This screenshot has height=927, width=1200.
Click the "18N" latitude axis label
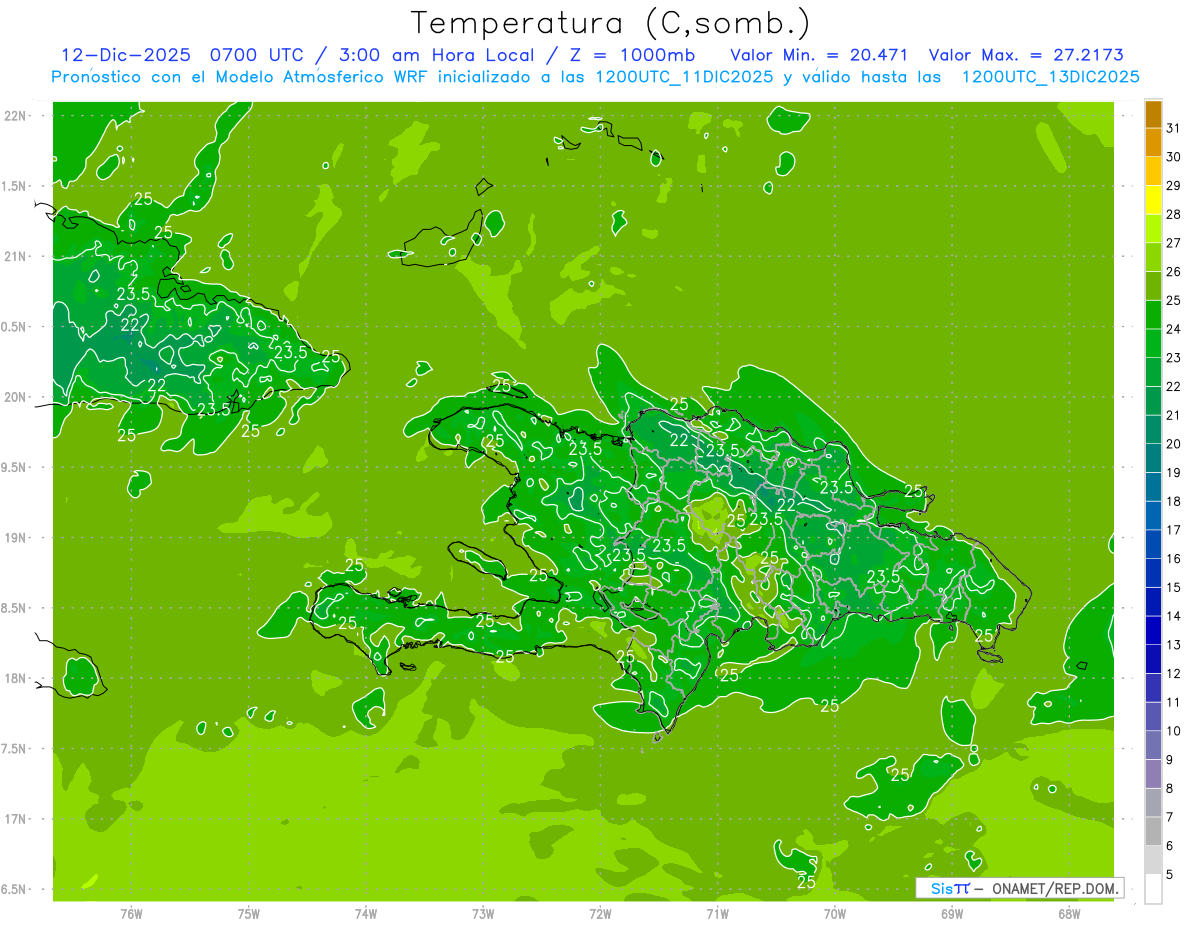(16, 678)
